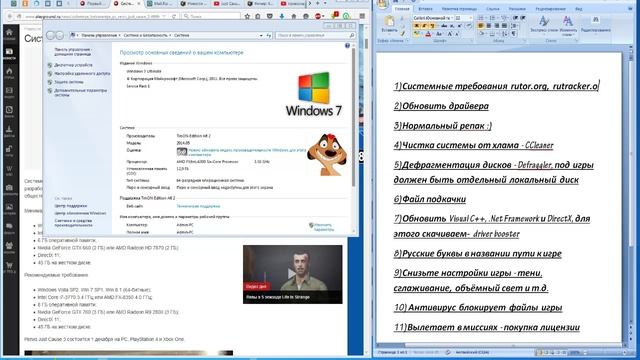Open the numbered list dropdown in Word
This screenshot has height=360, width=640.
[x=498, y=18]
